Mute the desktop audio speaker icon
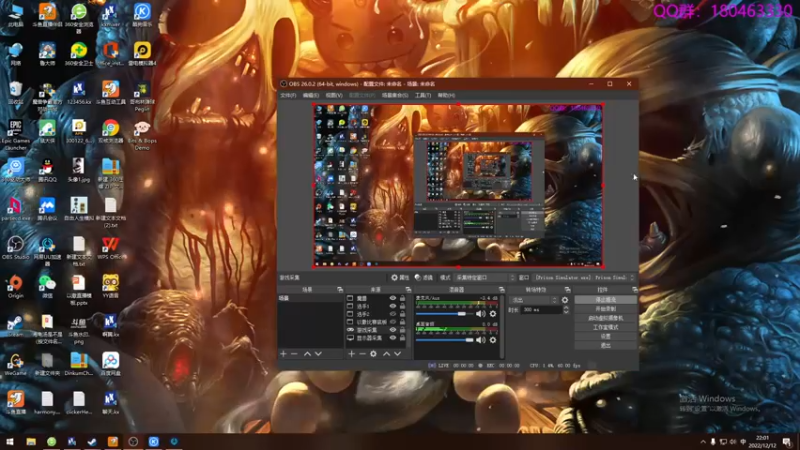This screenshot has height=450, width=800. (480, 340)
